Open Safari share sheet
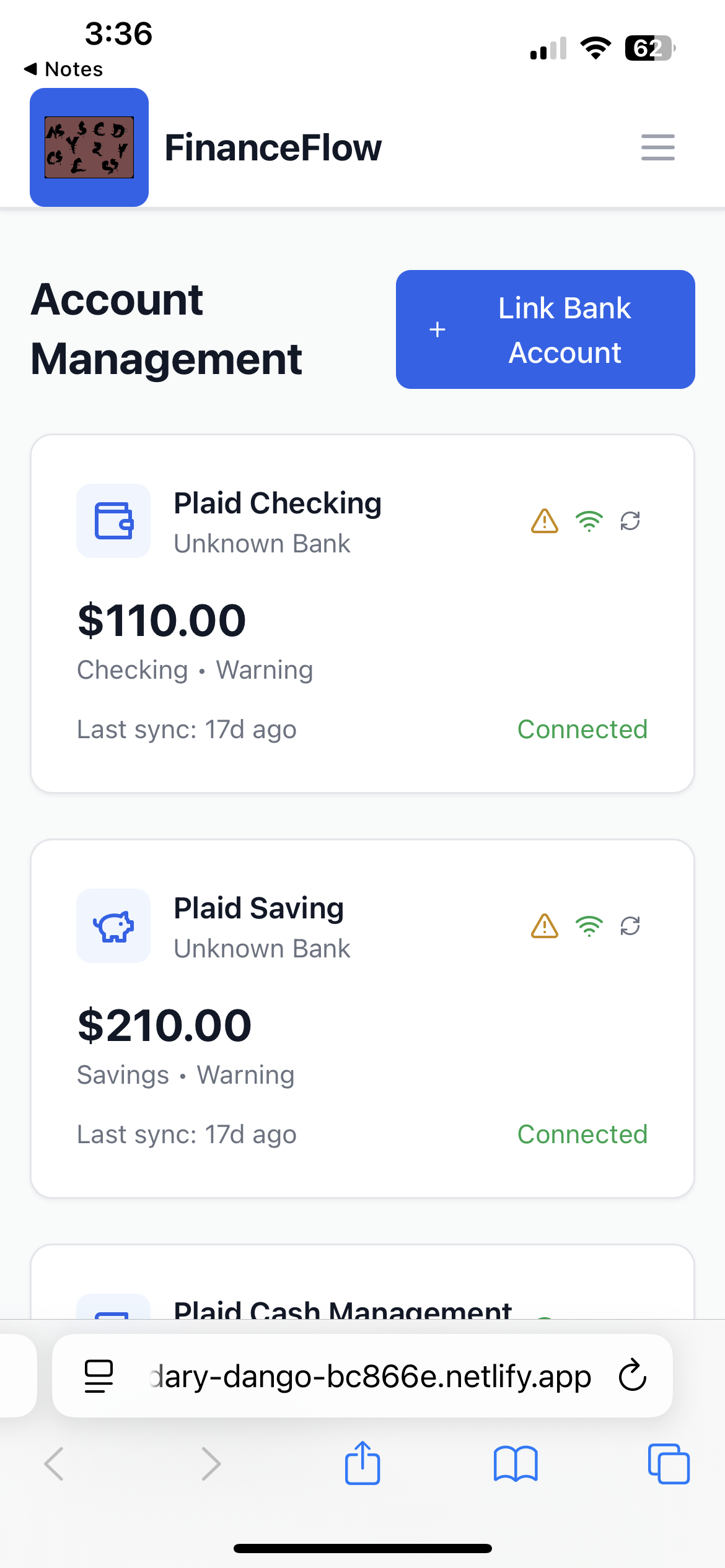 [x=362, y=1463]
